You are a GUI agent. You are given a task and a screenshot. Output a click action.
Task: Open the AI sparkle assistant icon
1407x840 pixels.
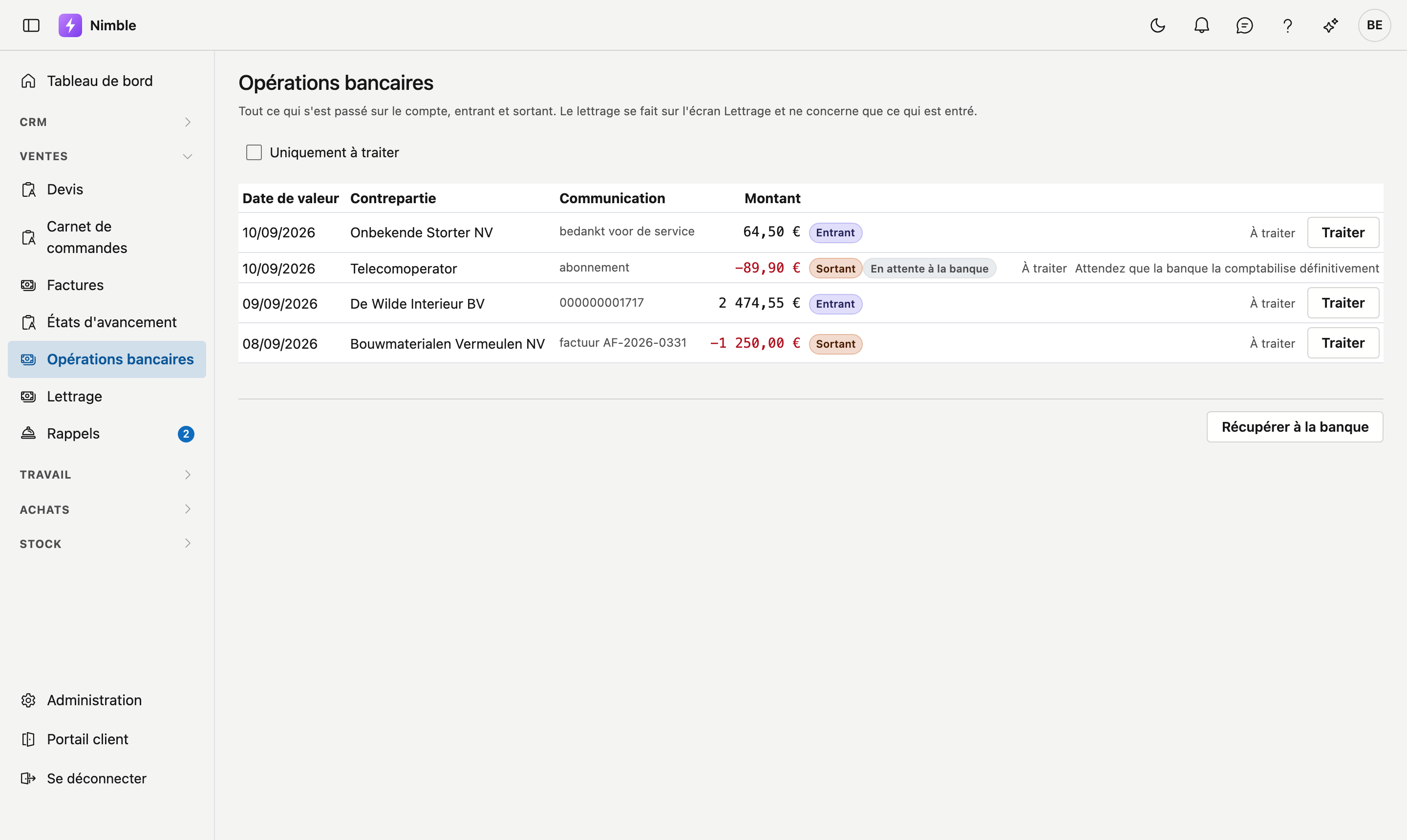click(1331, 25)
